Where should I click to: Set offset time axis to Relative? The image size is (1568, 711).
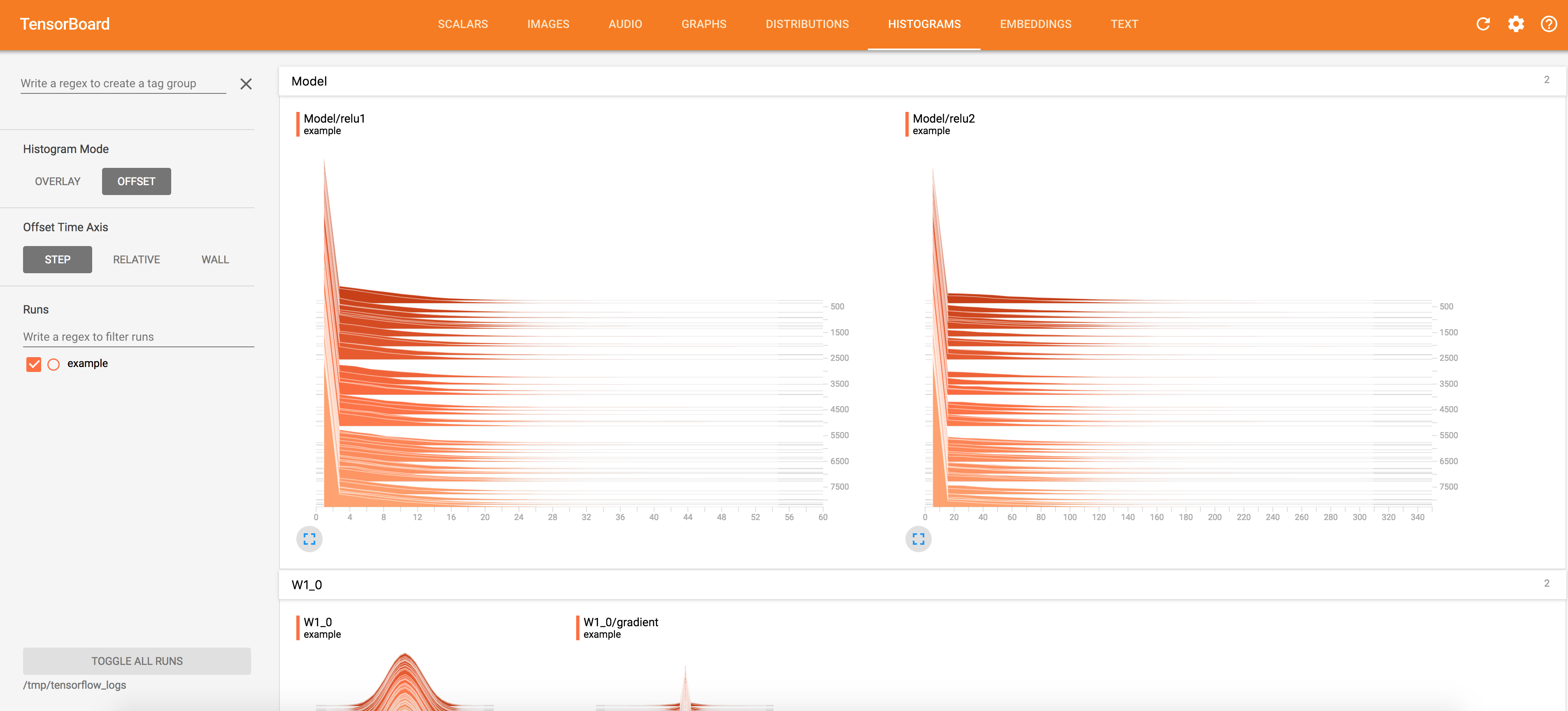136,259
